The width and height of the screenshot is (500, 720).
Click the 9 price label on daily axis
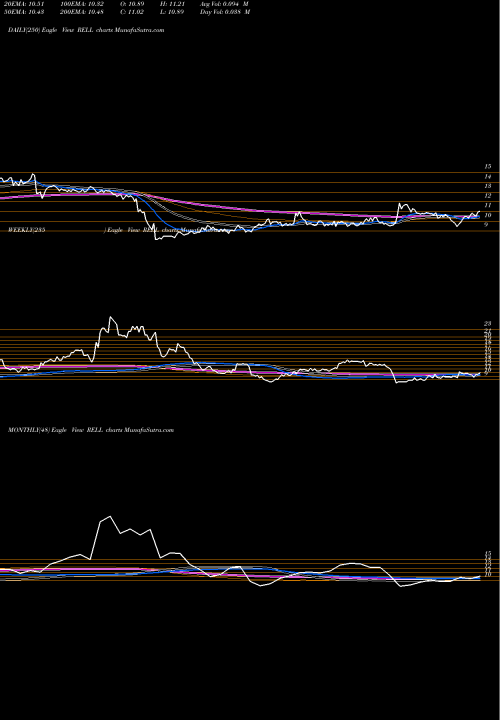tap(487, 225)
